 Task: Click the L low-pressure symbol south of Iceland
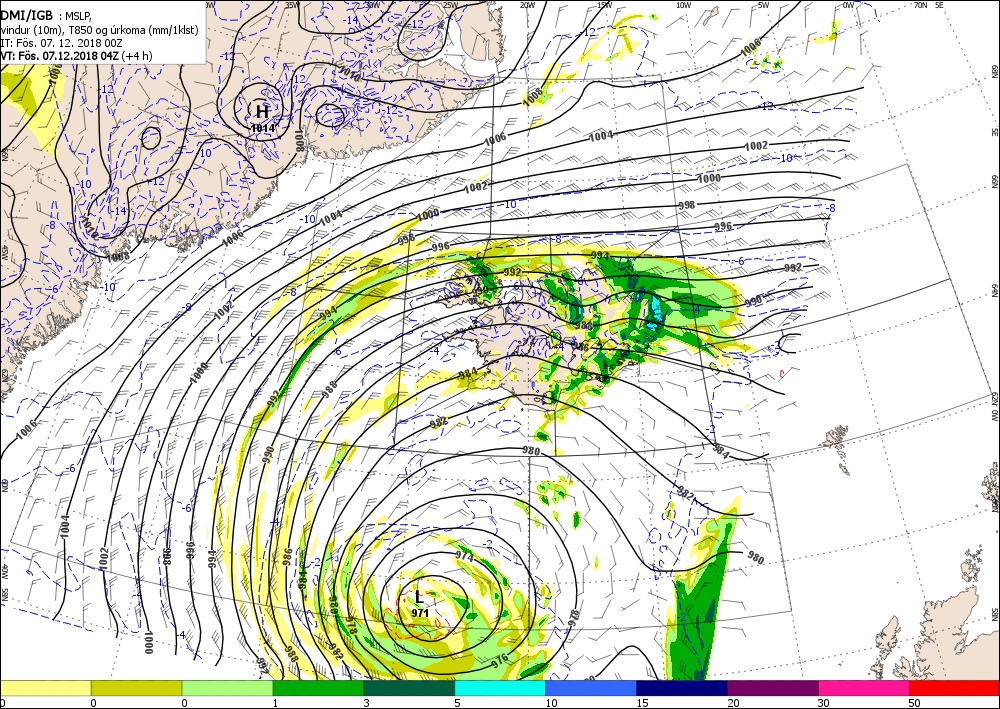coord(419,597)
